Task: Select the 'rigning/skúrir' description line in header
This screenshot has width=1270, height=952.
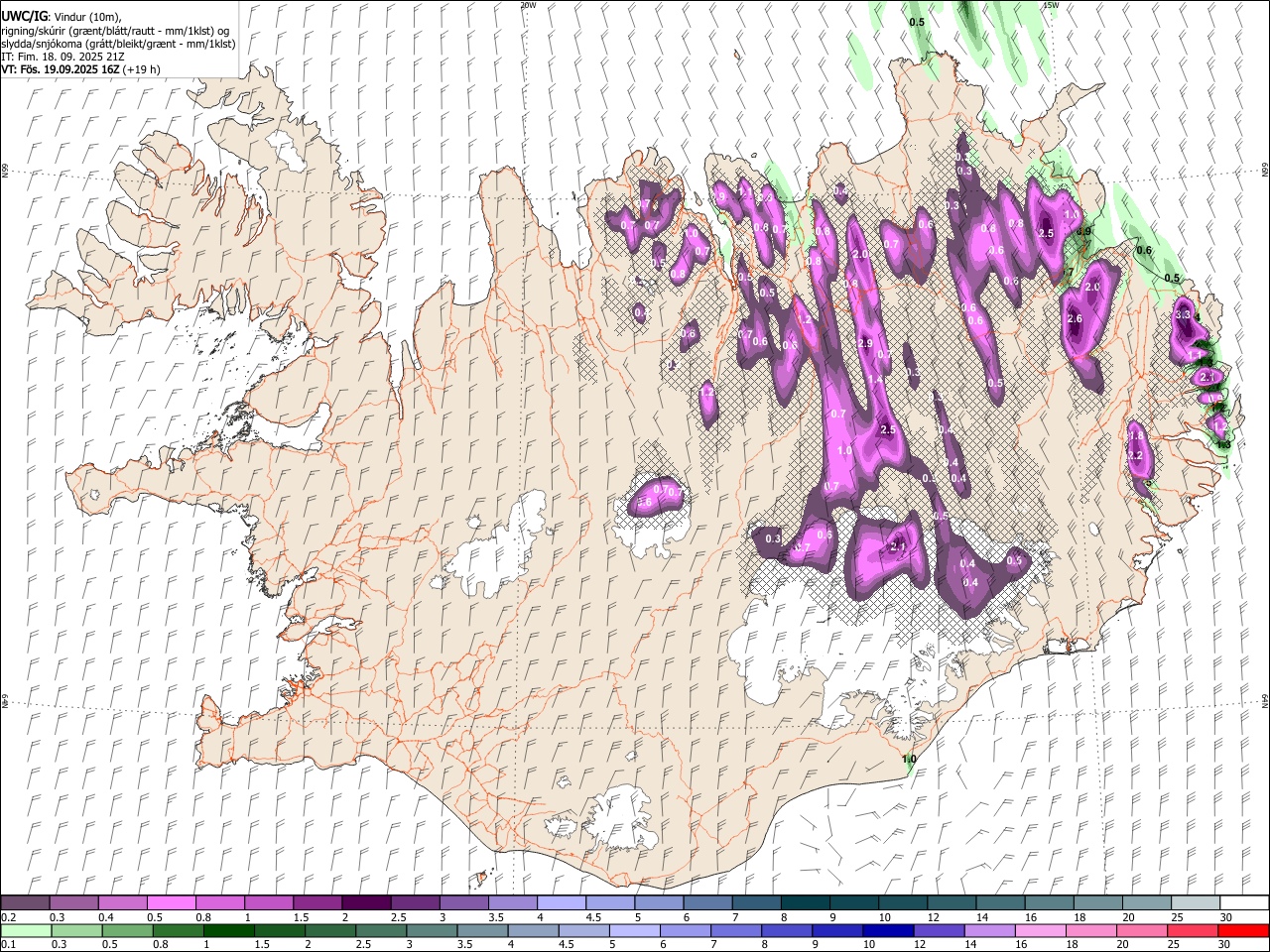Action: [x=115, y=31]
